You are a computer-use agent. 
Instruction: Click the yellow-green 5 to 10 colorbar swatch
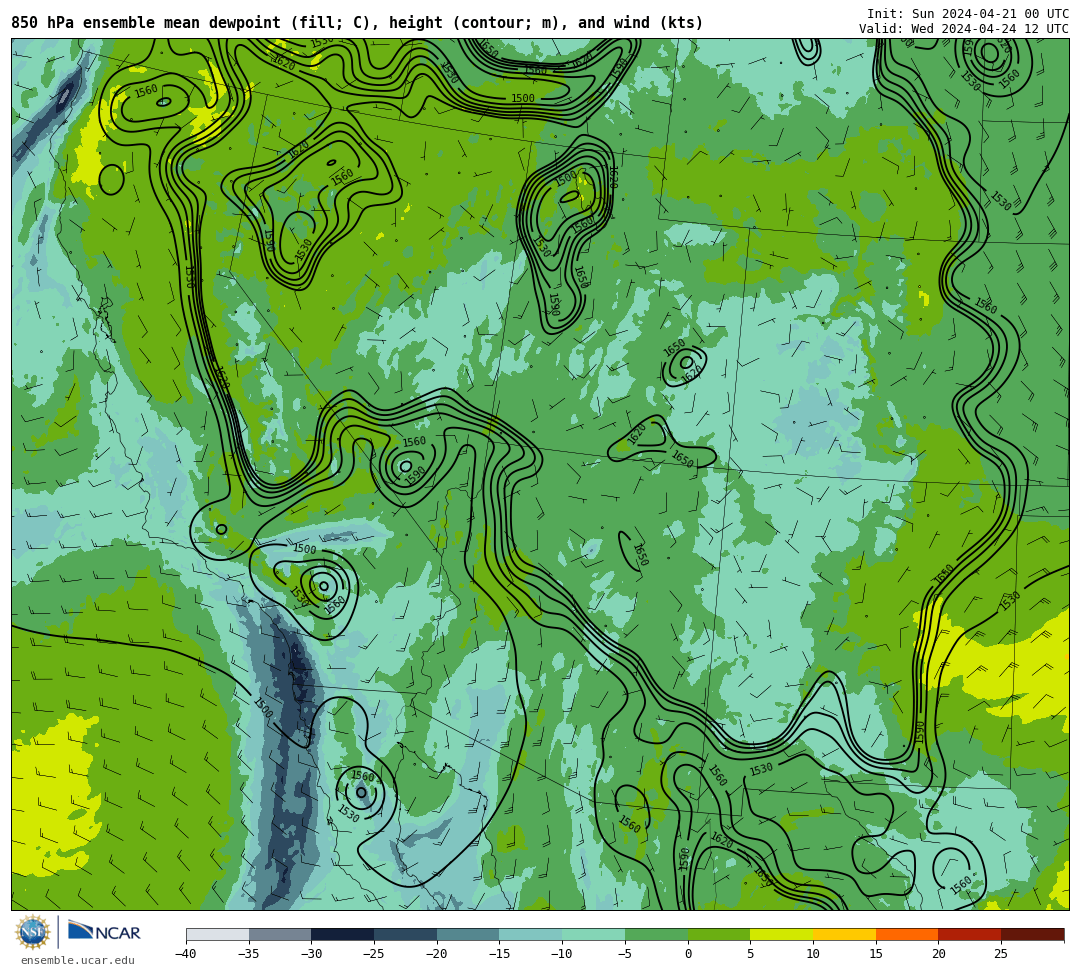click(782, 934)
